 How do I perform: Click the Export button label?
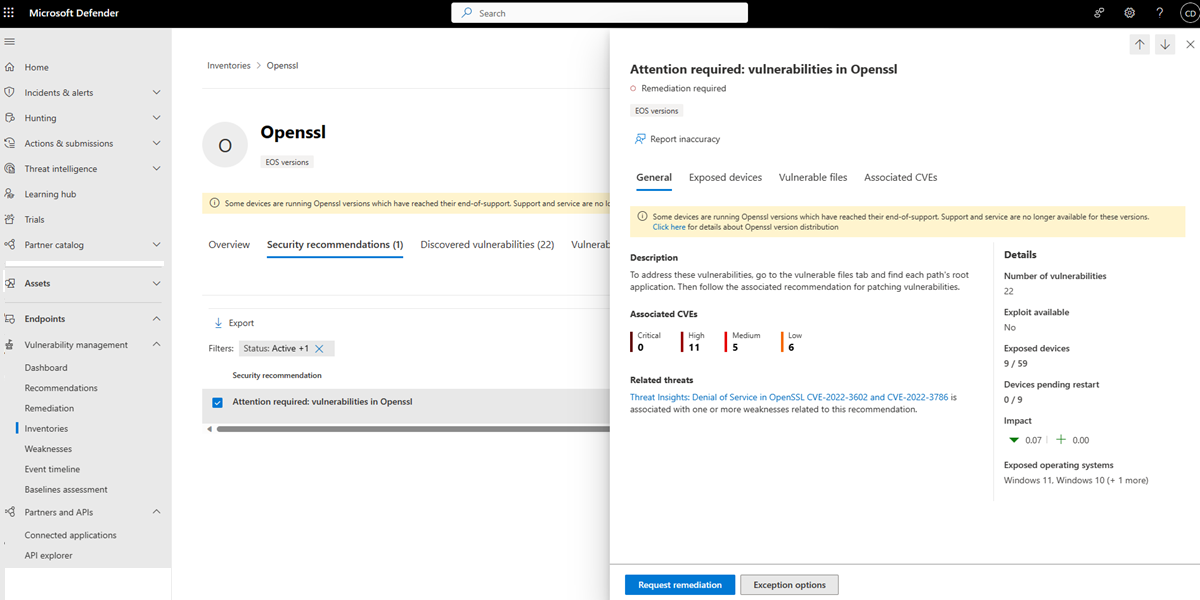[x=241, y=323]
